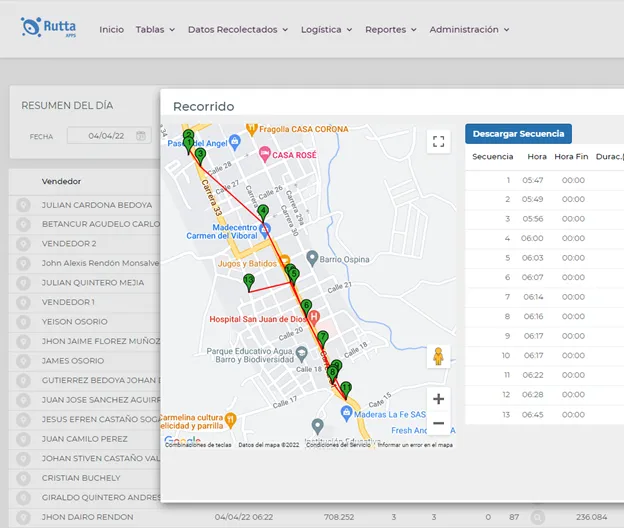Click the Hospital San Juan de Dios pin

(x=314, y=317)
